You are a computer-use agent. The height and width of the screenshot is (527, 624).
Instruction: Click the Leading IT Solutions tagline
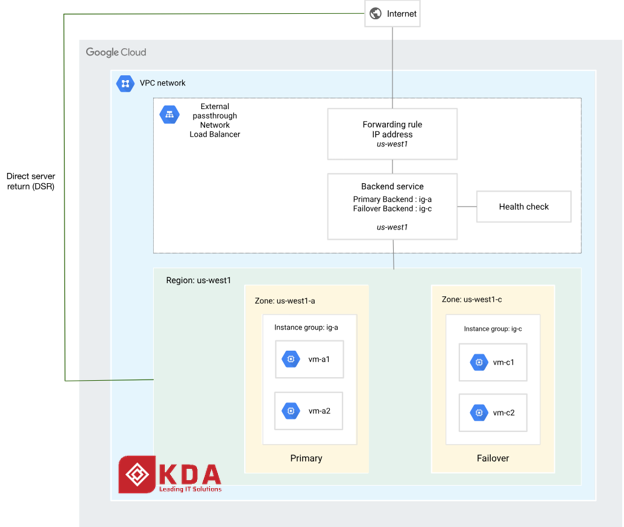pos(190,489)
